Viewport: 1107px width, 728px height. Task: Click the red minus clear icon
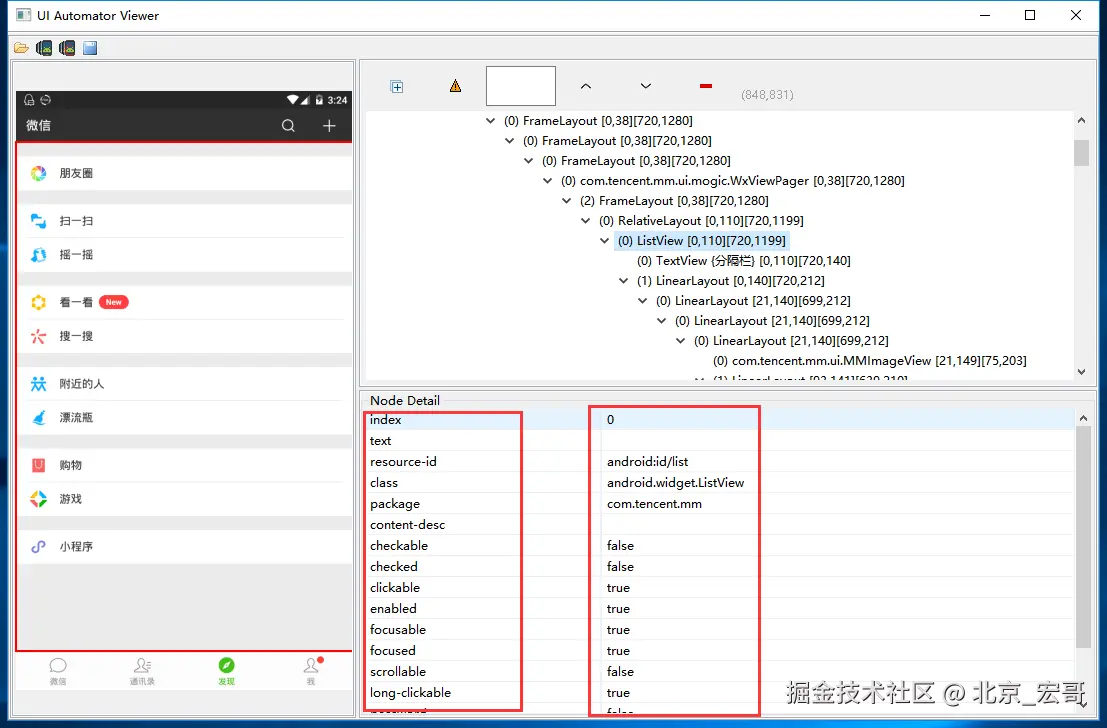point(705,86)
